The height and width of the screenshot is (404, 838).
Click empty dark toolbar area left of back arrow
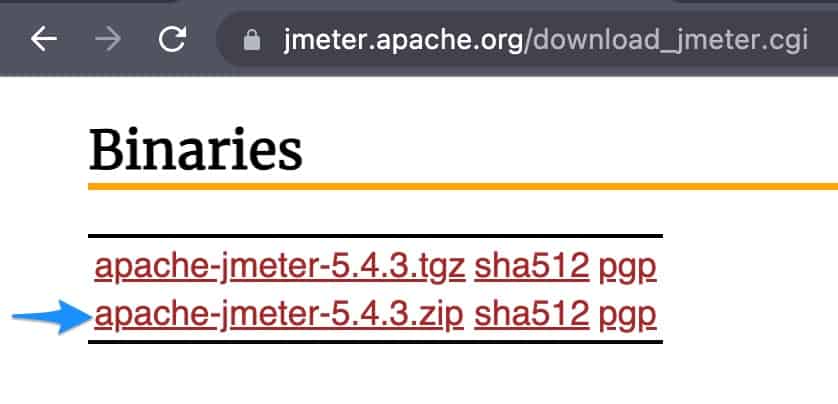pyautogui.click(x=12, y=40)
